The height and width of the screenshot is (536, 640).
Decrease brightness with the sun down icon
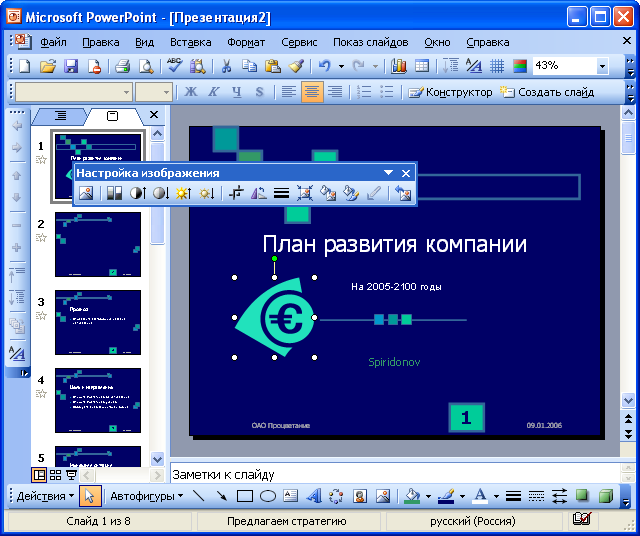207,193
